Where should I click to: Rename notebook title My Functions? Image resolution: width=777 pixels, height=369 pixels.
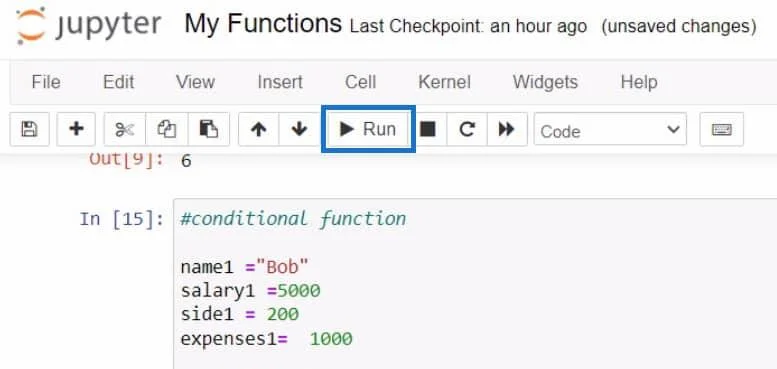pyautogui.click(x=263, y=24)
